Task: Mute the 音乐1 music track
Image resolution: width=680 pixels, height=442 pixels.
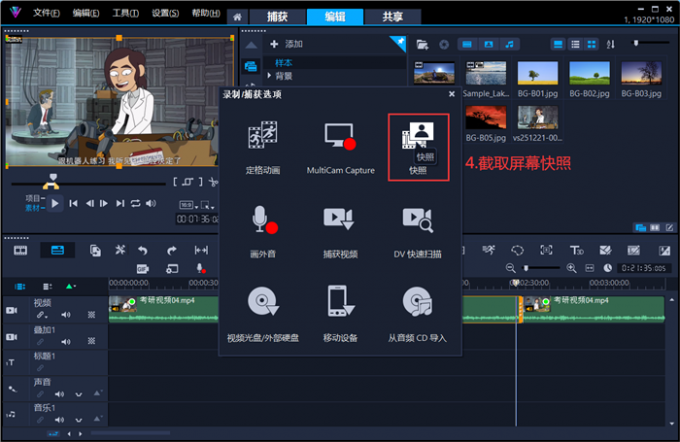Action: point(59,419)
